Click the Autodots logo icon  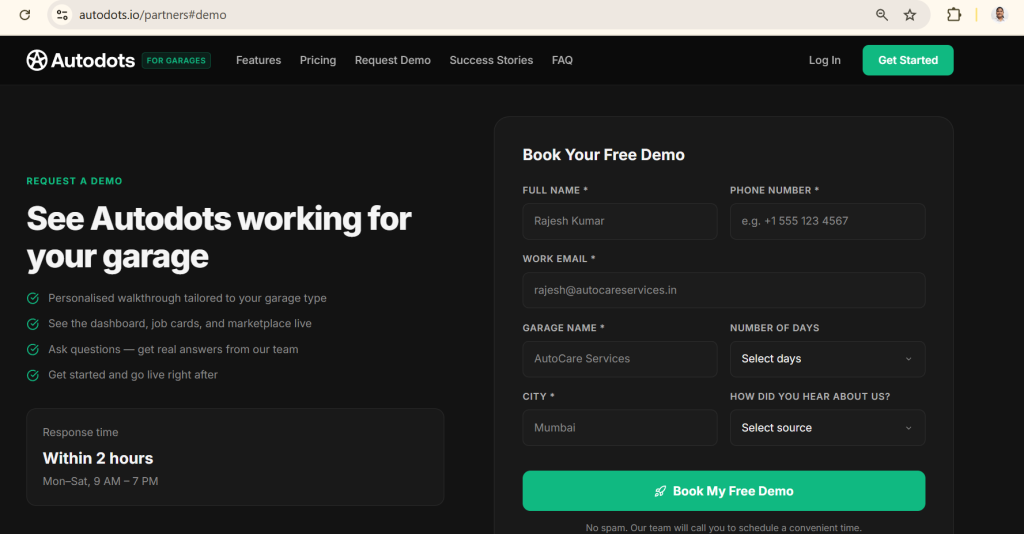pyautogui.click(x=37, y=60)
